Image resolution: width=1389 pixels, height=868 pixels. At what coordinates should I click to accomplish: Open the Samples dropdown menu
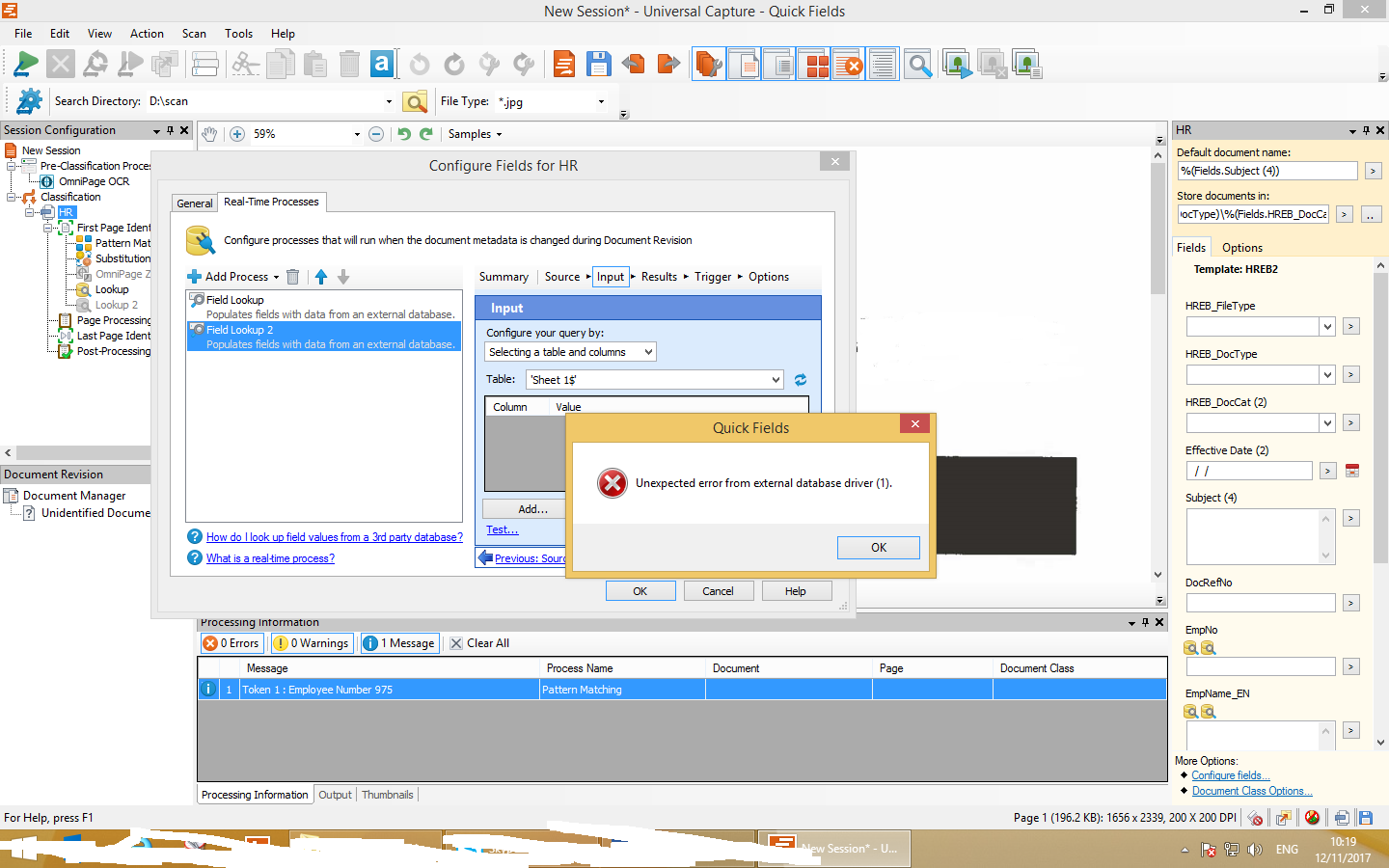coord(475,134)
